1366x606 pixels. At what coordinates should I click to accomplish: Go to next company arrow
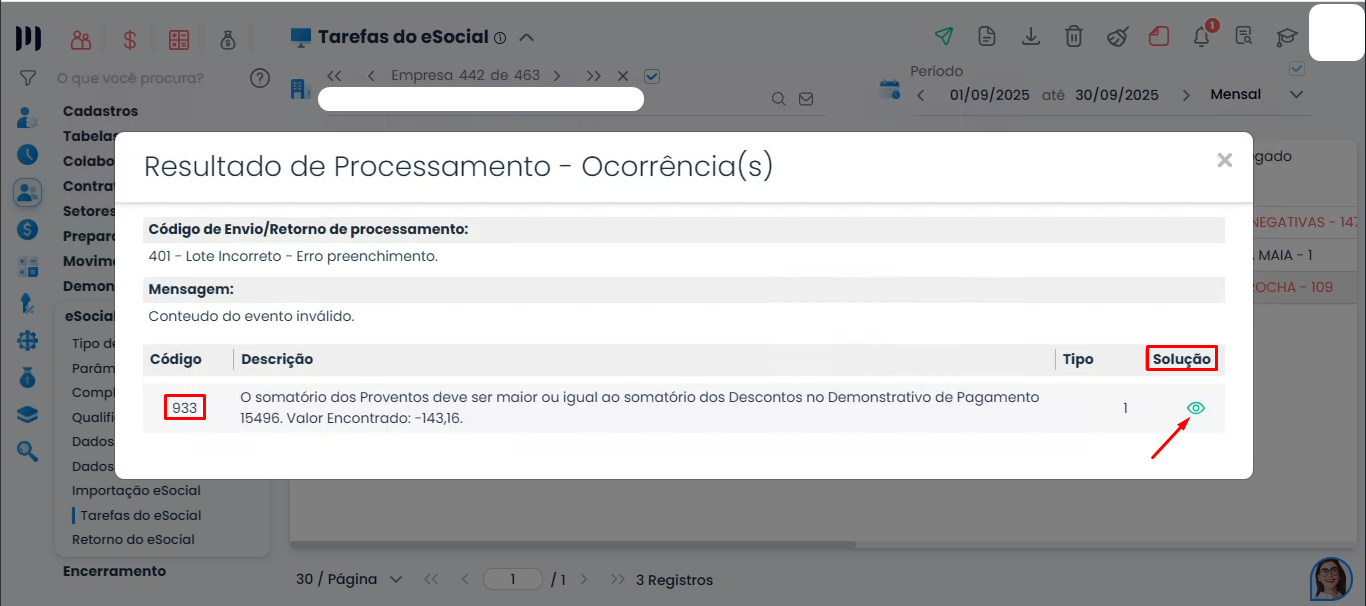point(557,76)
